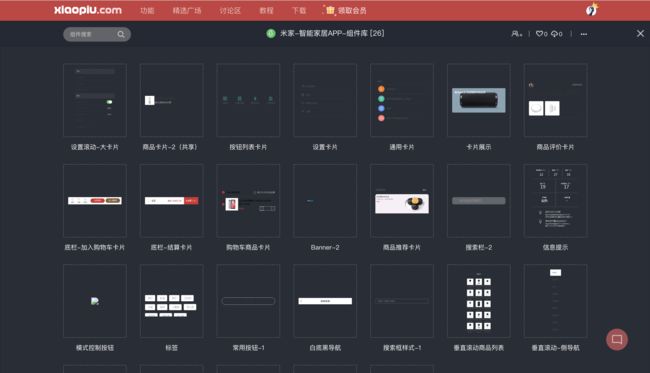Open the 购物车商品卡片 thumbnail
The height and width of the screenshot is (373, 650).
click(x=248, y=201)
